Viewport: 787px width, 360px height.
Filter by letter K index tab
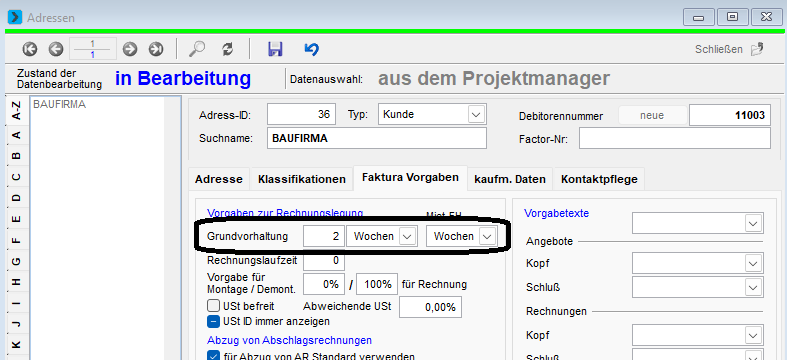point(17,344)
